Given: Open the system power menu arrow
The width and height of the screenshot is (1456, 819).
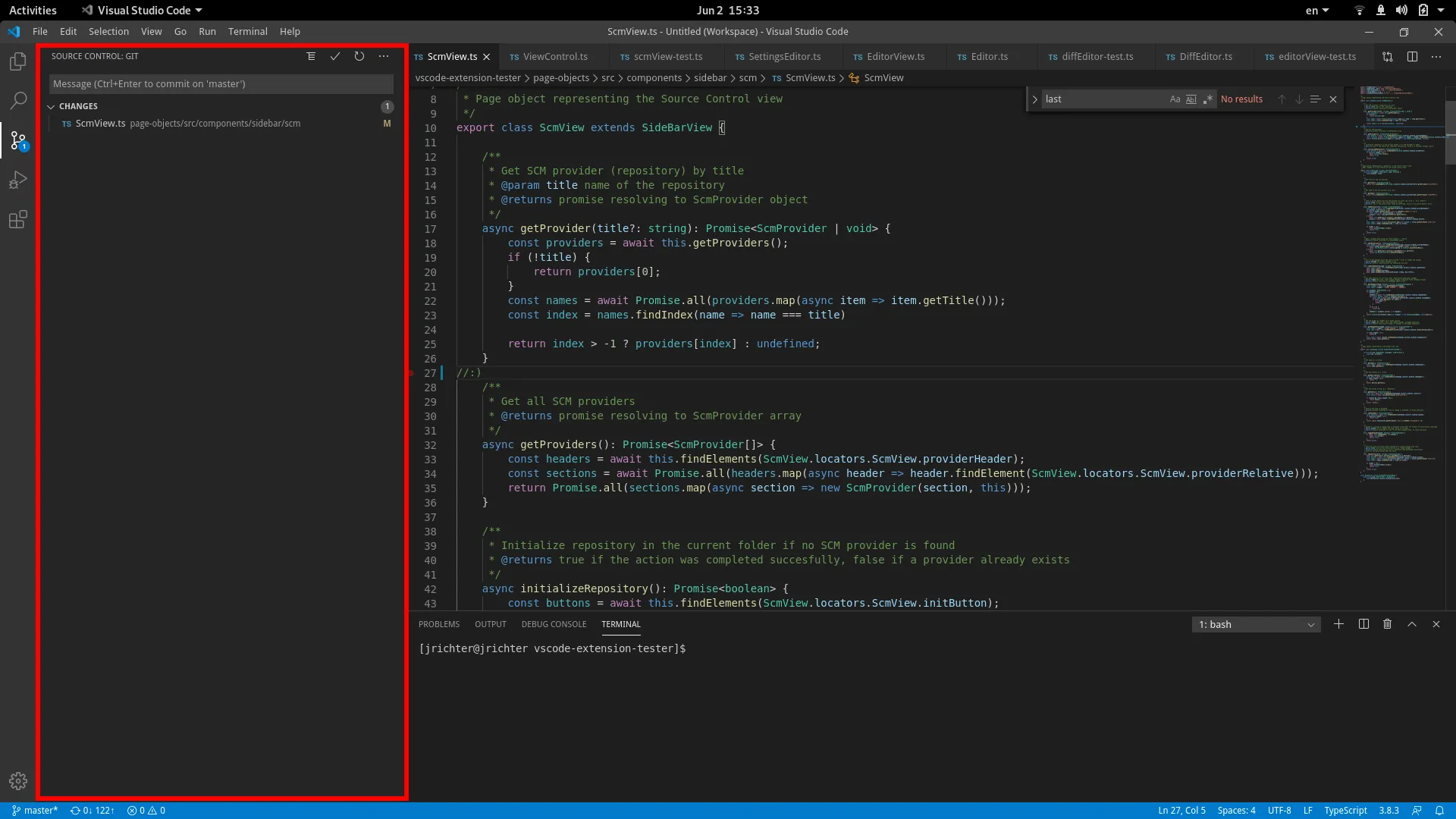Looking at the screenshot, I should [1441, 11].
